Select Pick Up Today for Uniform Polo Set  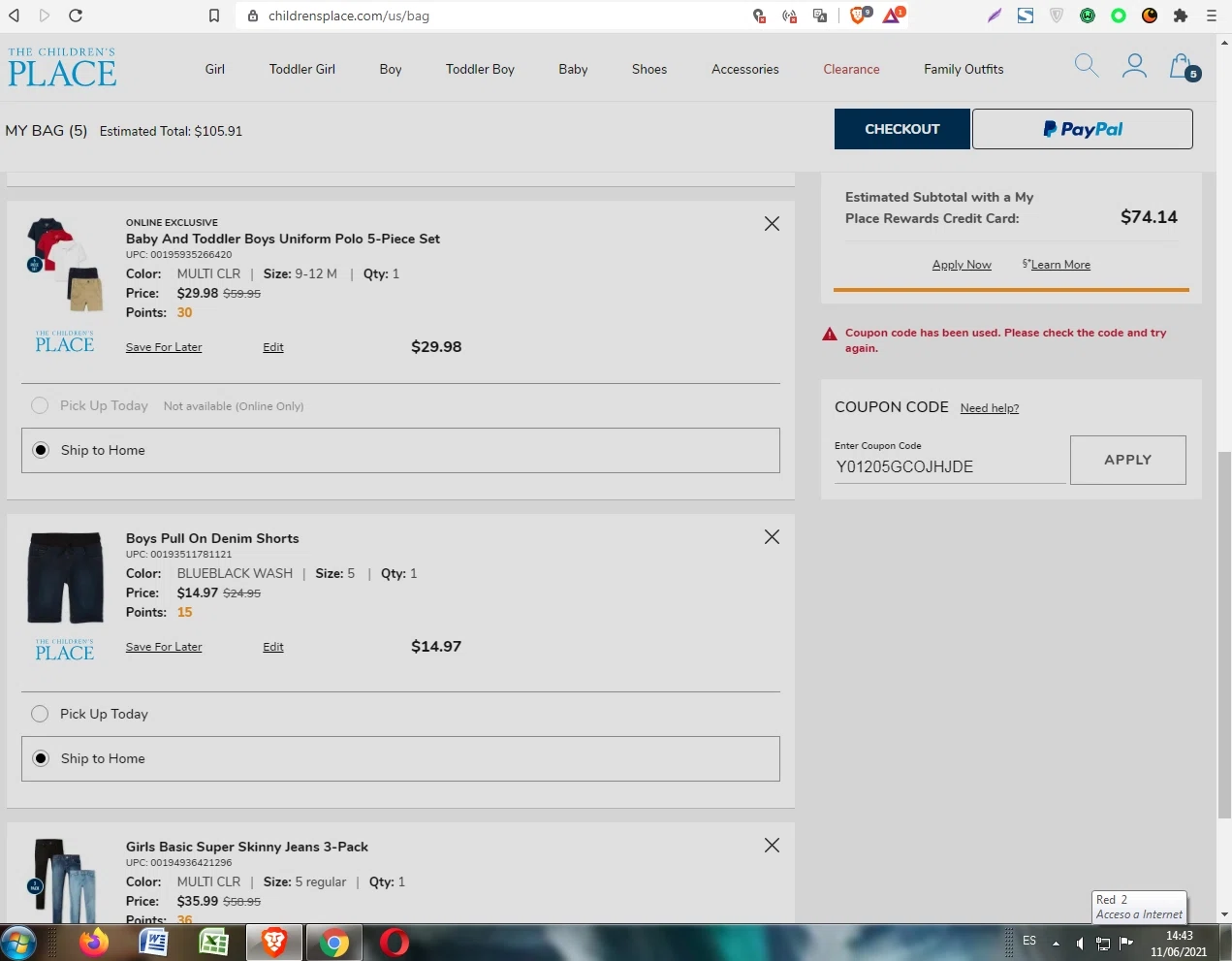pos(40,405)
